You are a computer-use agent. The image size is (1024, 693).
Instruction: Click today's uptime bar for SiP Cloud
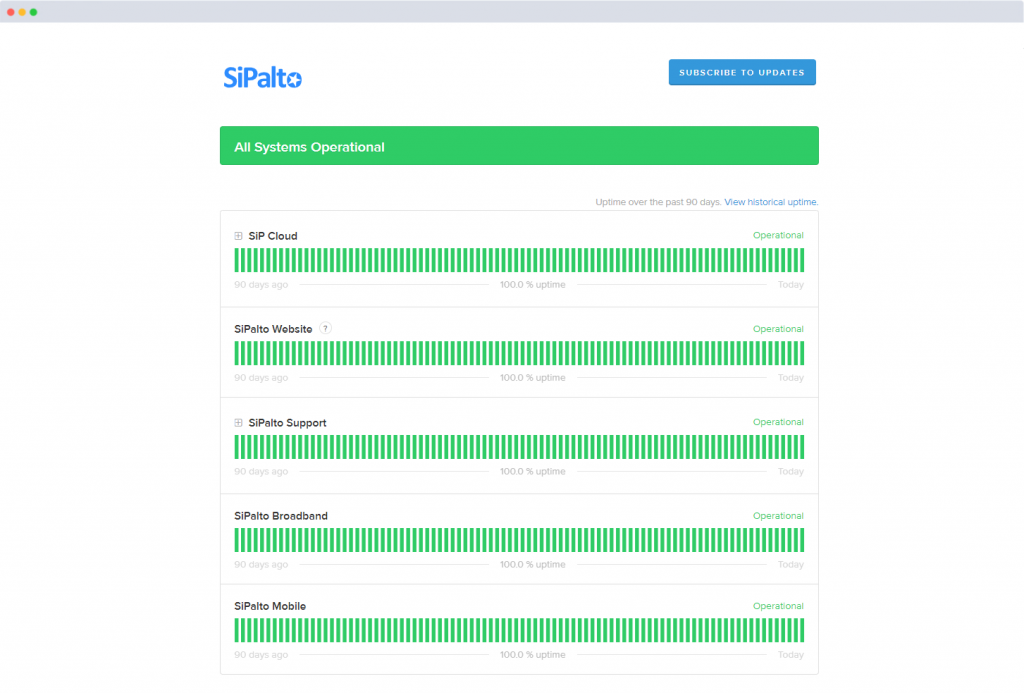(x=801, y=259)
